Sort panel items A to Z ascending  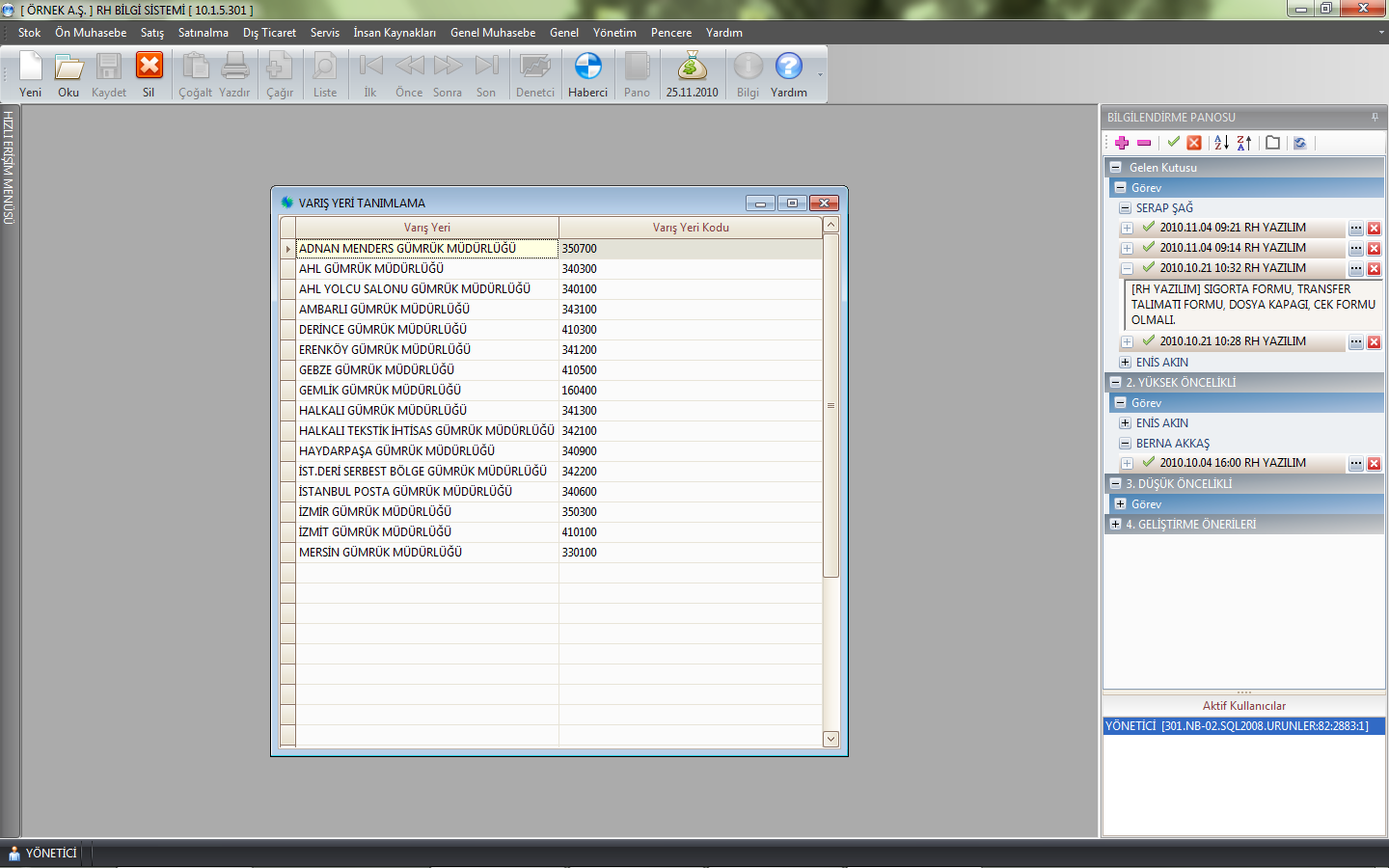(x=1221, y=143)
